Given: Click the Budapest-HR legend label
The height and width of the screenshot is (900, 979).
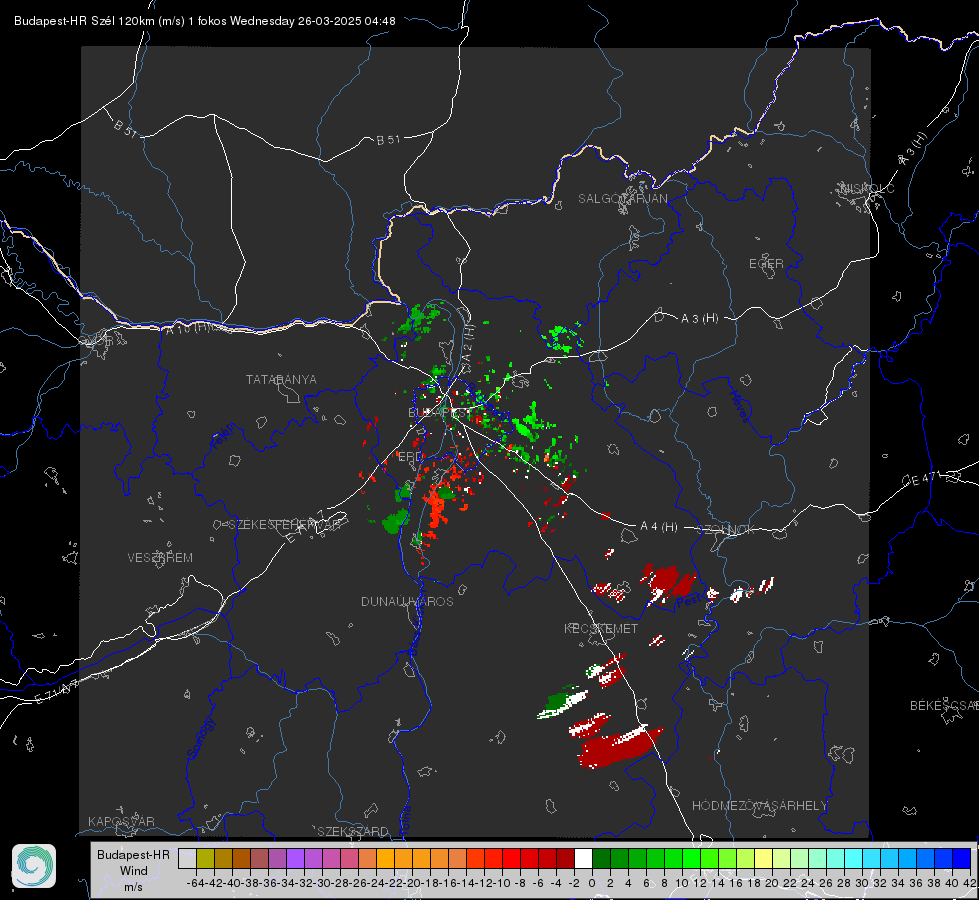Looking at the screenshot, I should 133,854.
